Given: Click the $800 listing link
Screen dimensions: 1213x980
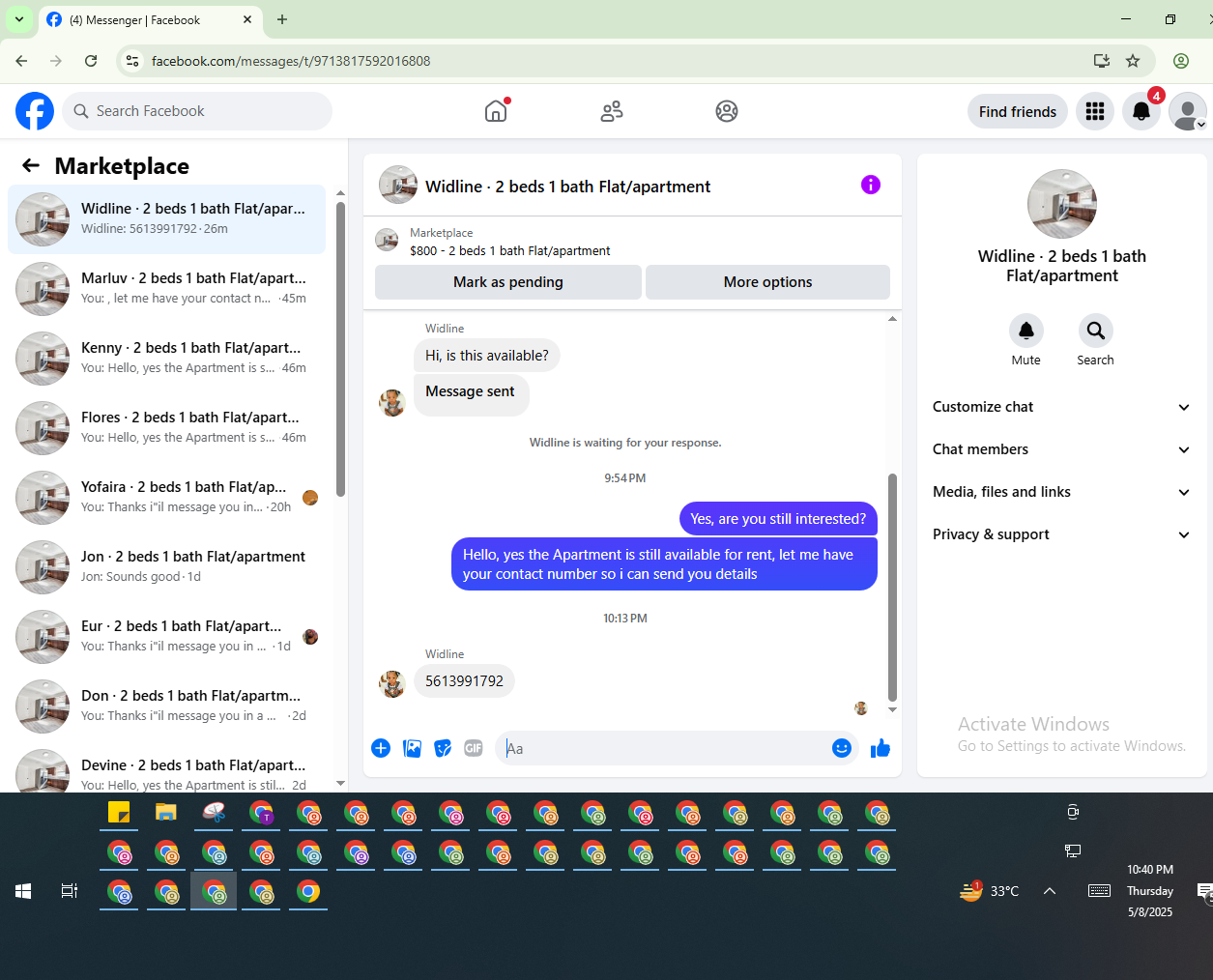Looking at the screenshot, I should point(510,250).
